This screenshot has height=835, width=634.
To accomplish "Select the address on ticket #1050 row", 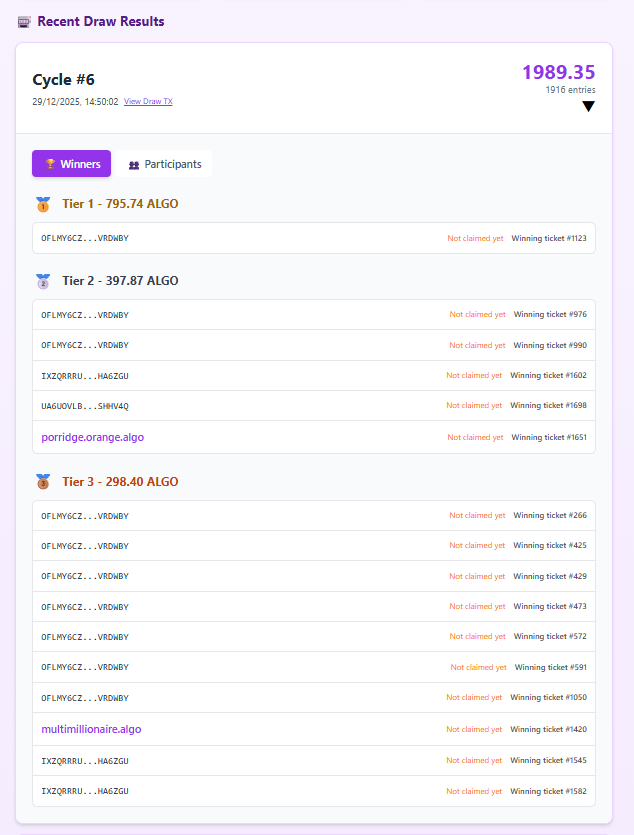I will pyautogui.click(x=85, y=698).
